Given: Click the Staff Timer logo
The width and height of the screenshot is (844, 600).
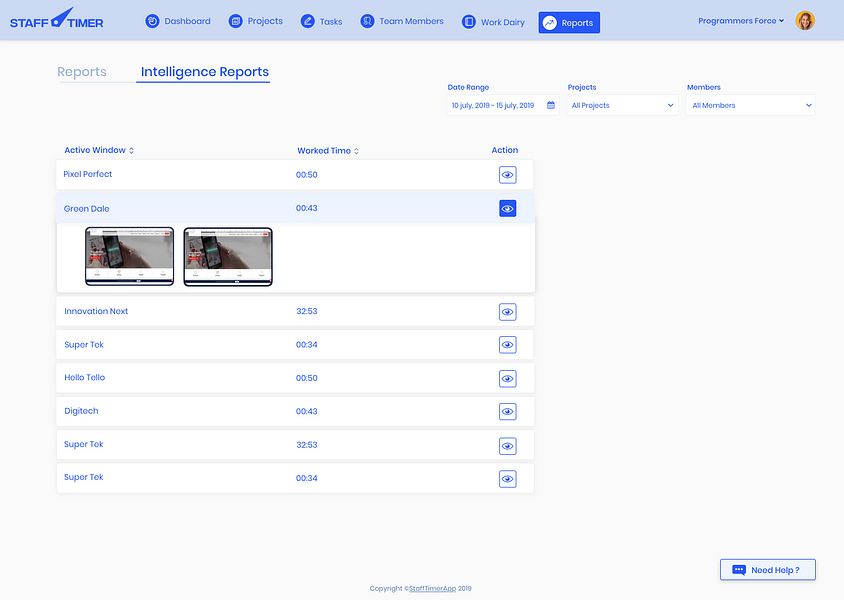Looking at the screenshot, I should [x=57, y=19].
